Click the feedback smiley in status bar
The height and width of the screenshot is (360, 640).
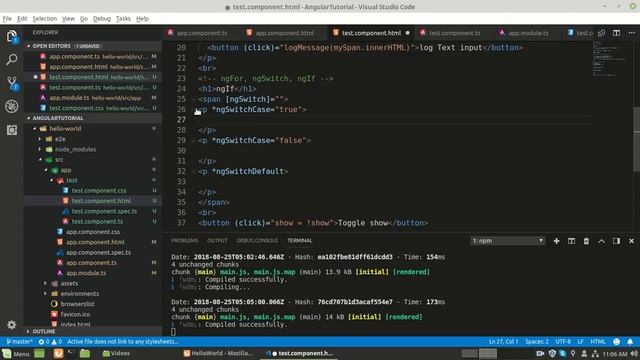[616, 342]
